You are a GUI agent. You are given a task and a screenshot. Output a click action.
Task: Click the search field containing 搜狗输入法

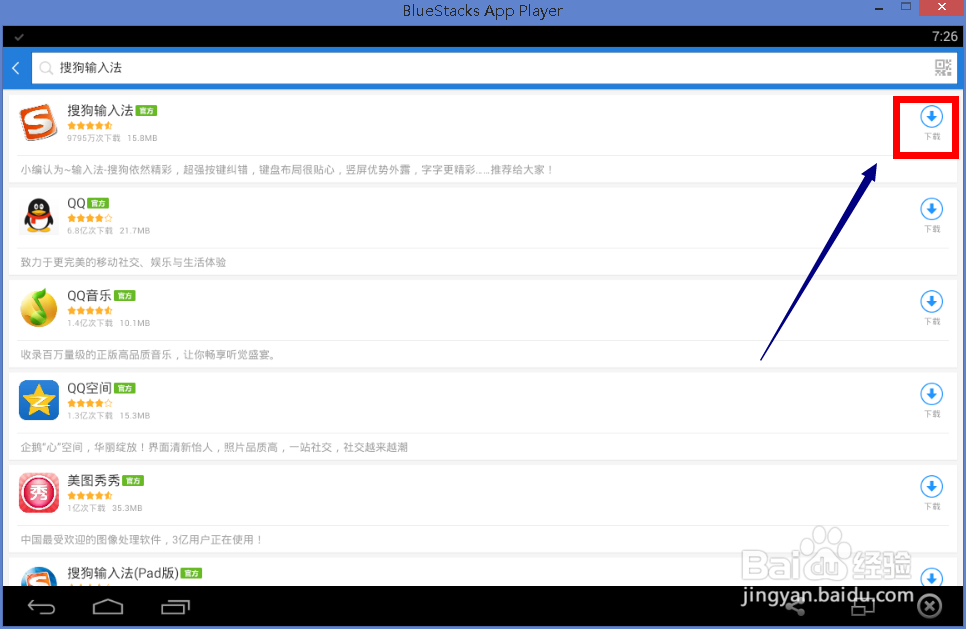[x=493, y=68]
